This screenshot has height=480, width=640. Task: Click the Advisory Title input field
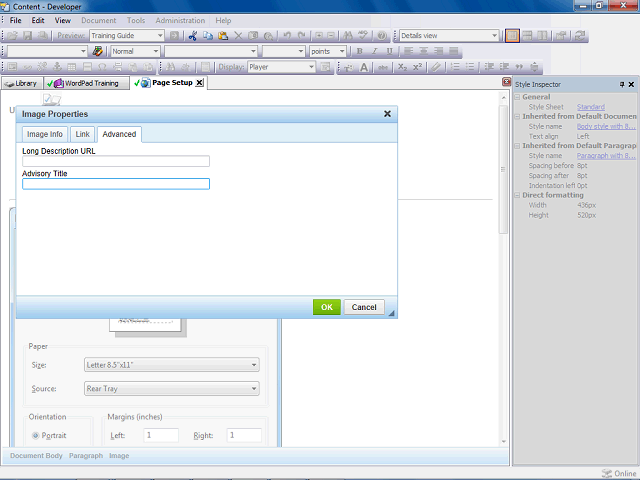pyautogui.click(x=116, y=184)
